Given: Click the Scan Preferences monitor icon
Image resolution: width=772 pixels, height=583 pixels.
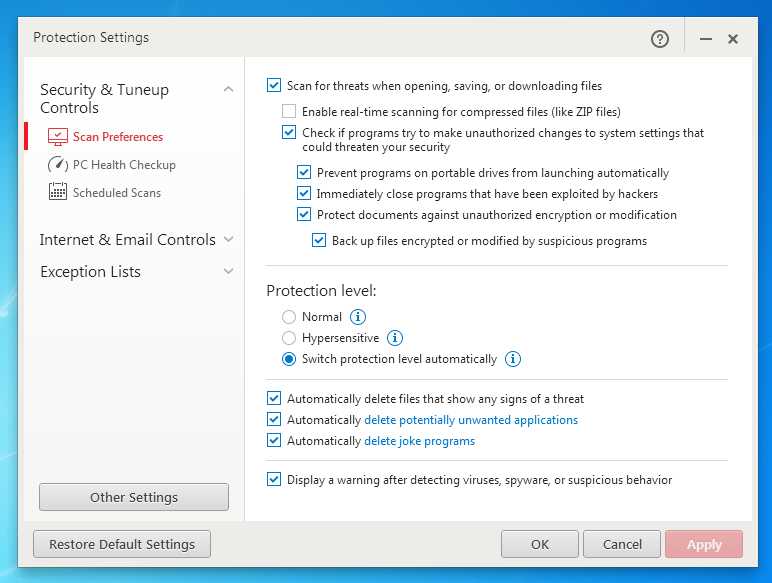Looking at the screenshot, I should (58, 136).
